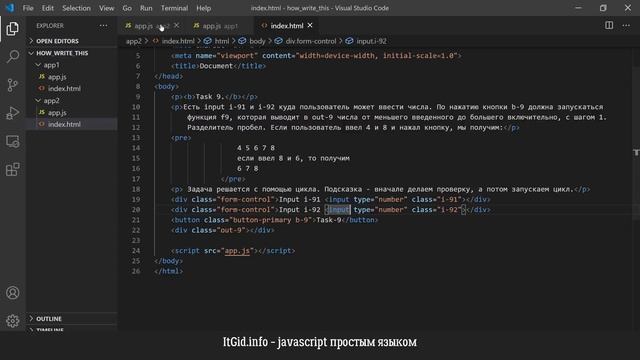Click the closing body tag on line 25
The width and height of the screenshot is (640, 360).
coord(169,261)
